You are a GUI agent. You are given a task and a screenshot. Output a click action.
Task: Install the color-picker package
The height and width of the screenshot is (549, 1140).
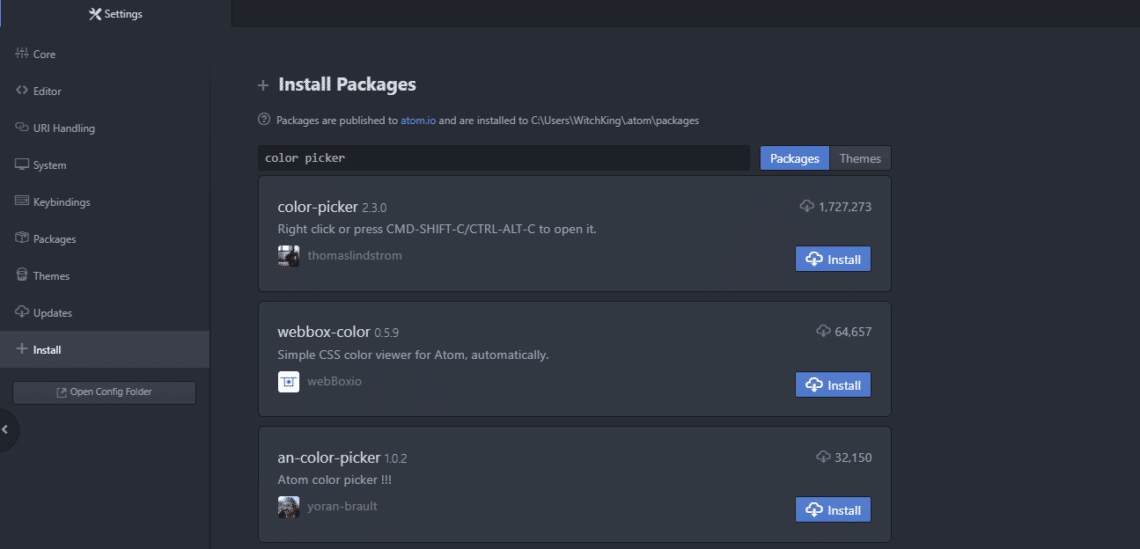point(833,259)
